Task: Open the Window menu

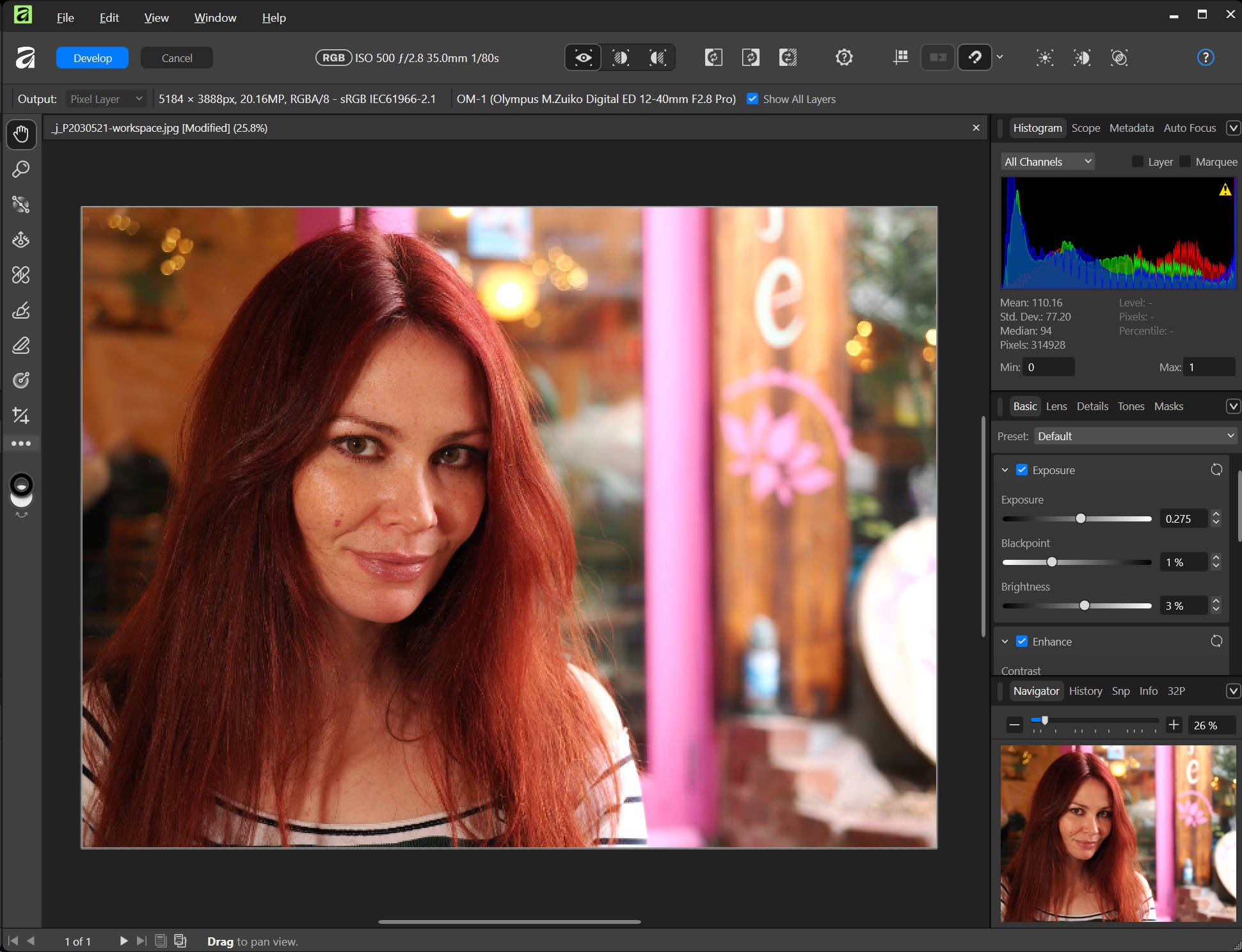Action: click(215, 17)
